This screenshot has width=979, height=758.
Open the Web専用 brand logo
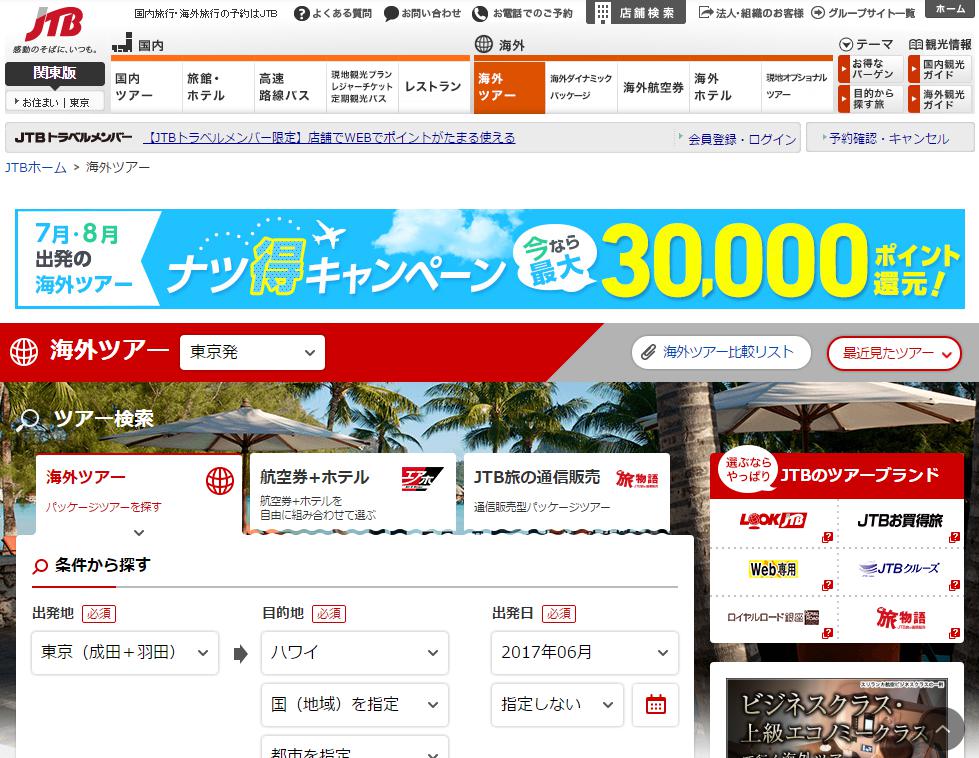(x=773, y=569)
